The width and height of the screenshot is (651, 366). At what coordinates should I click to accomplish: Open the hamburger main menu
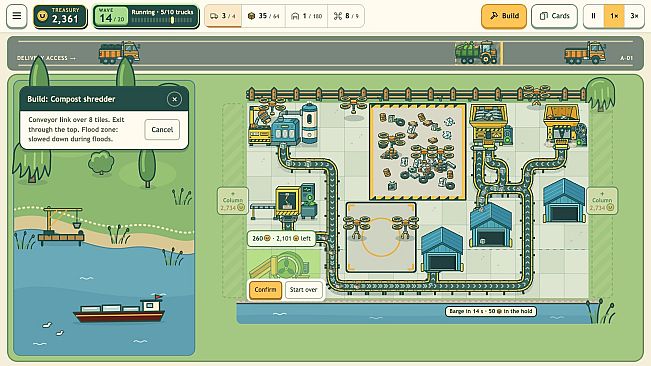tap(17, 16)
